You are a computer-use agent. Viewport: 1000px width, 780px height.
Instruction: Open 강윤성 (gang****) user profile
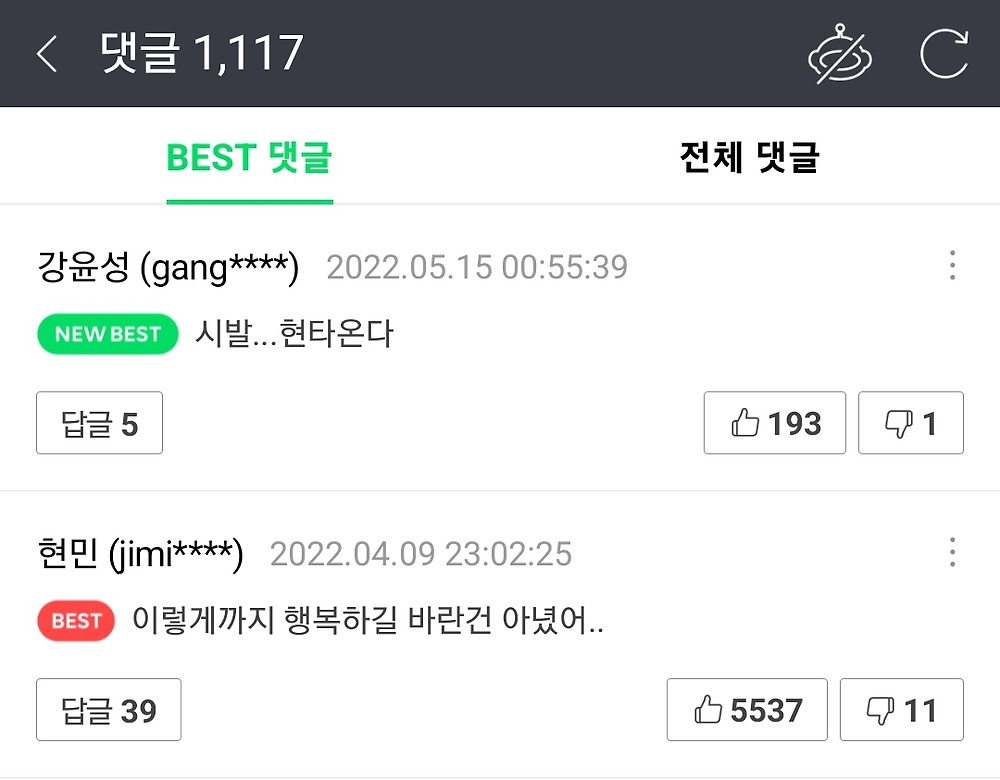pyautogui.click(x=168, y=267)
